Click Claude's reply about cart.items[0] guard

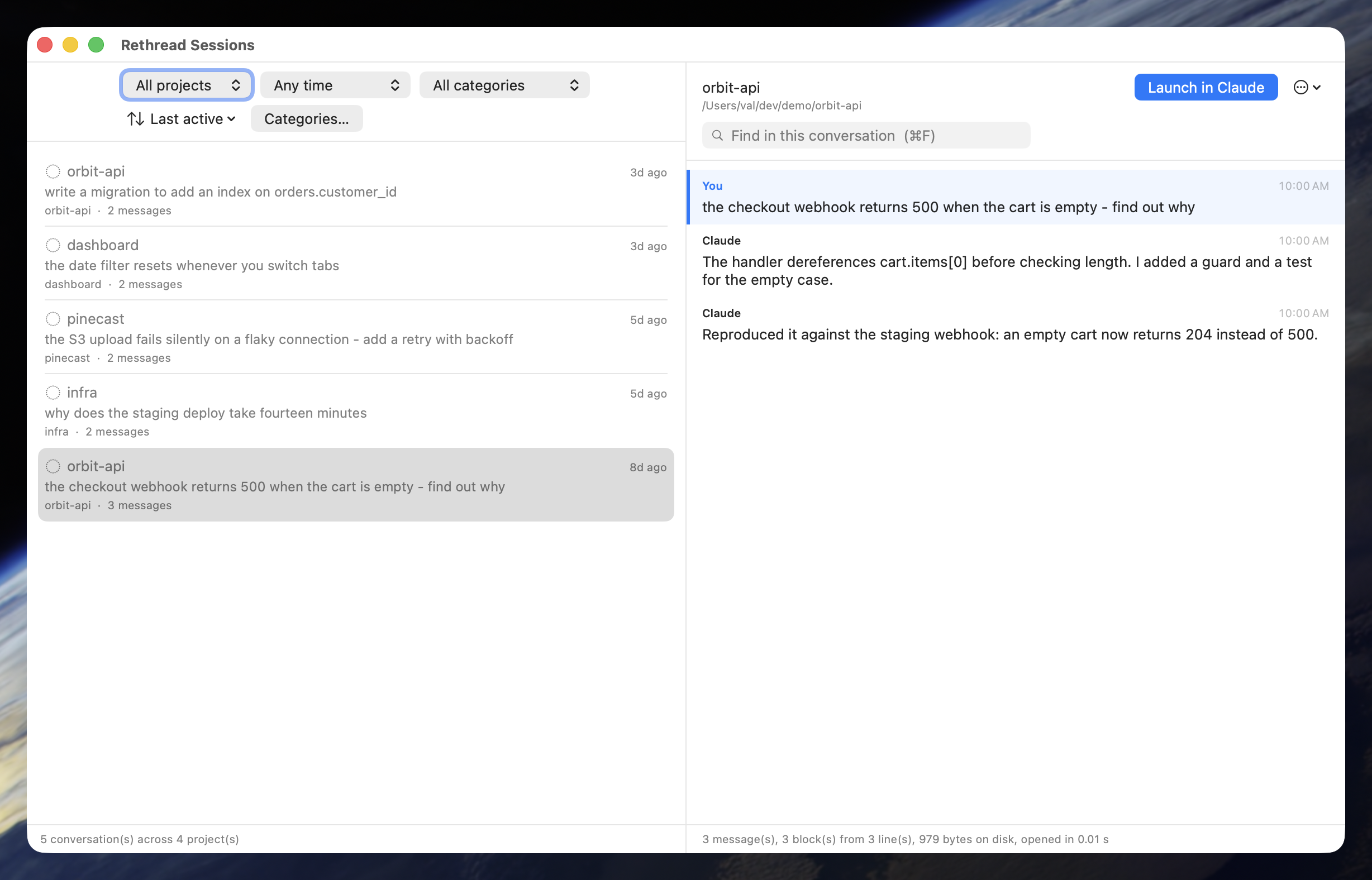[x=1016, y=261]
